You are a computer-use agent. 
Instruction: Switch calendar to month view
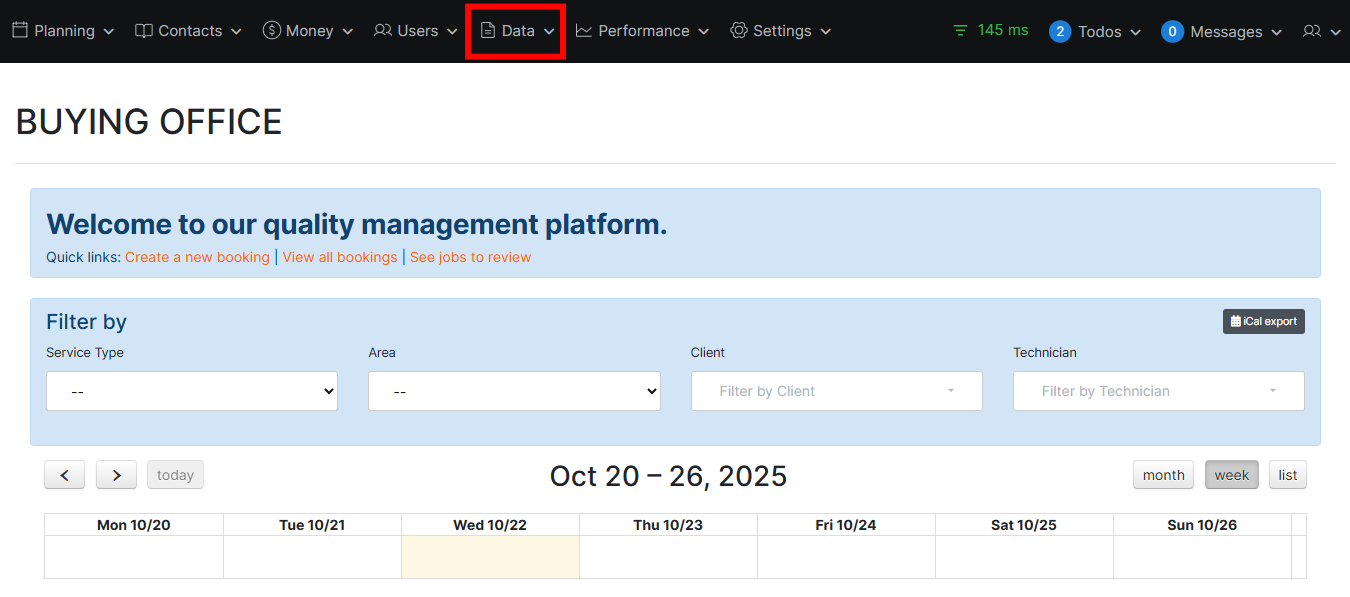1163,475
